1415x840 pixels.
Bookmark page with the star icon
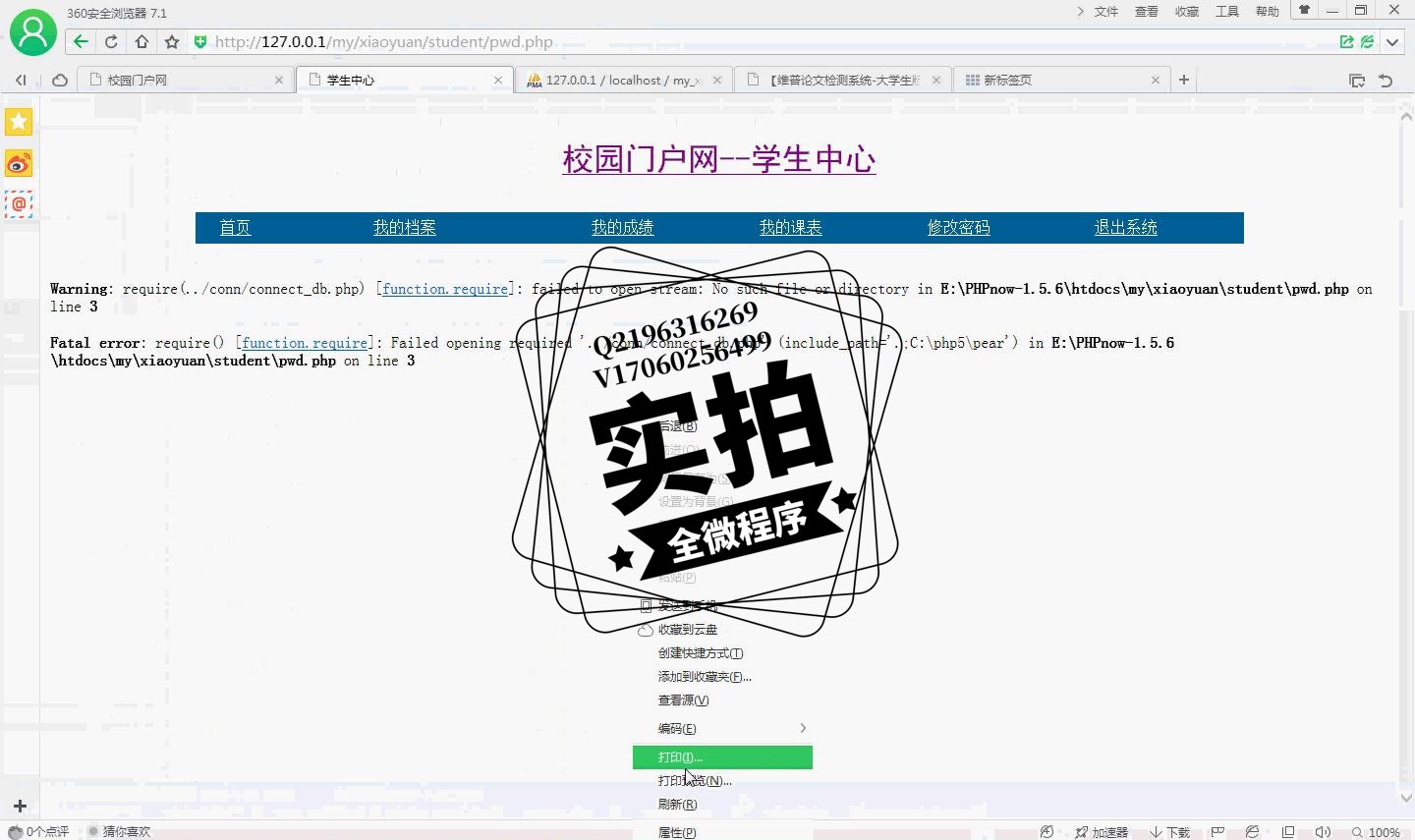[172, 41]
